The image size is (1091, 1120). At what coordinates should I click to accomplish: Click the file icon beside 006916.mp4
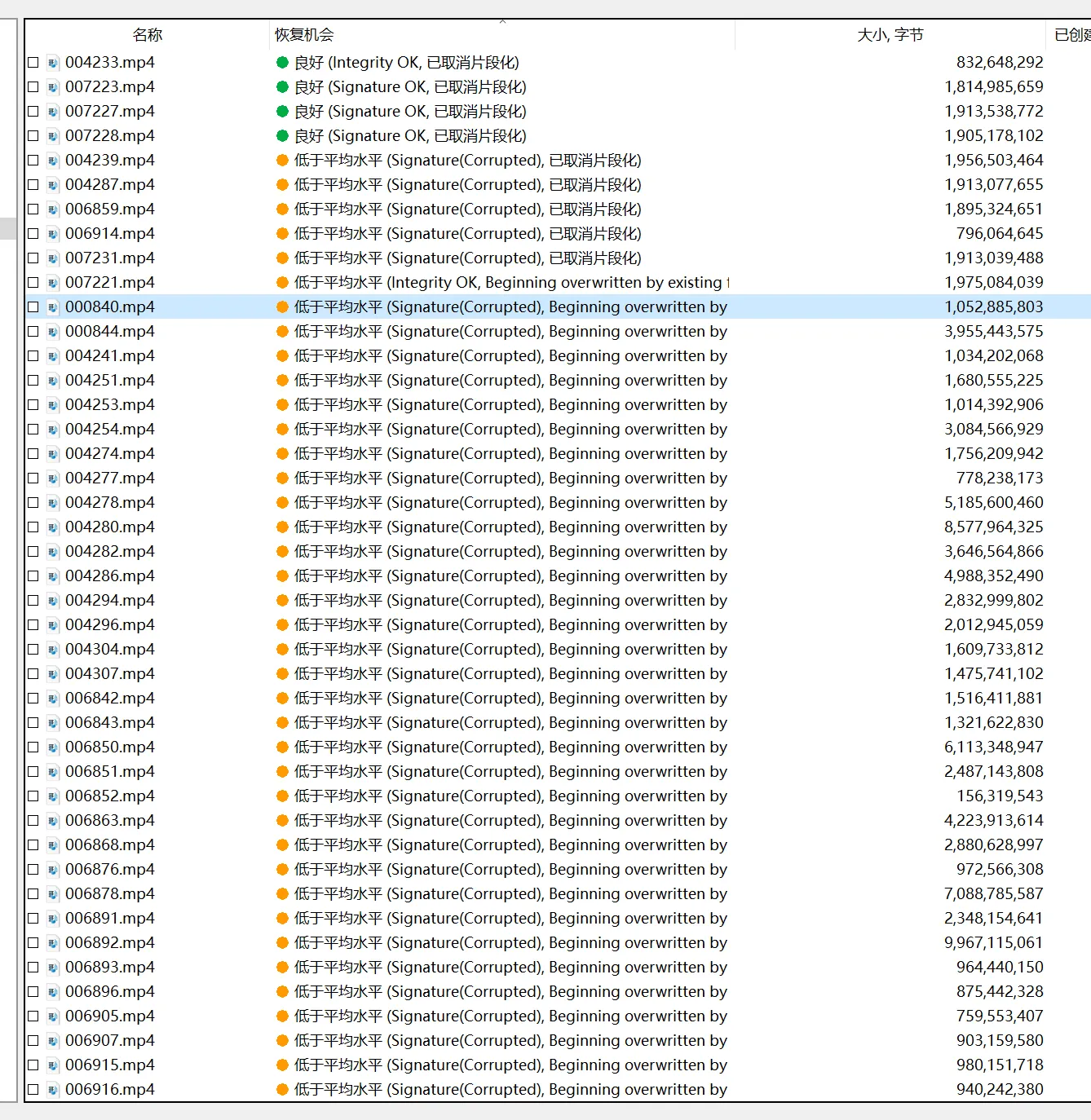point(53,1090)
